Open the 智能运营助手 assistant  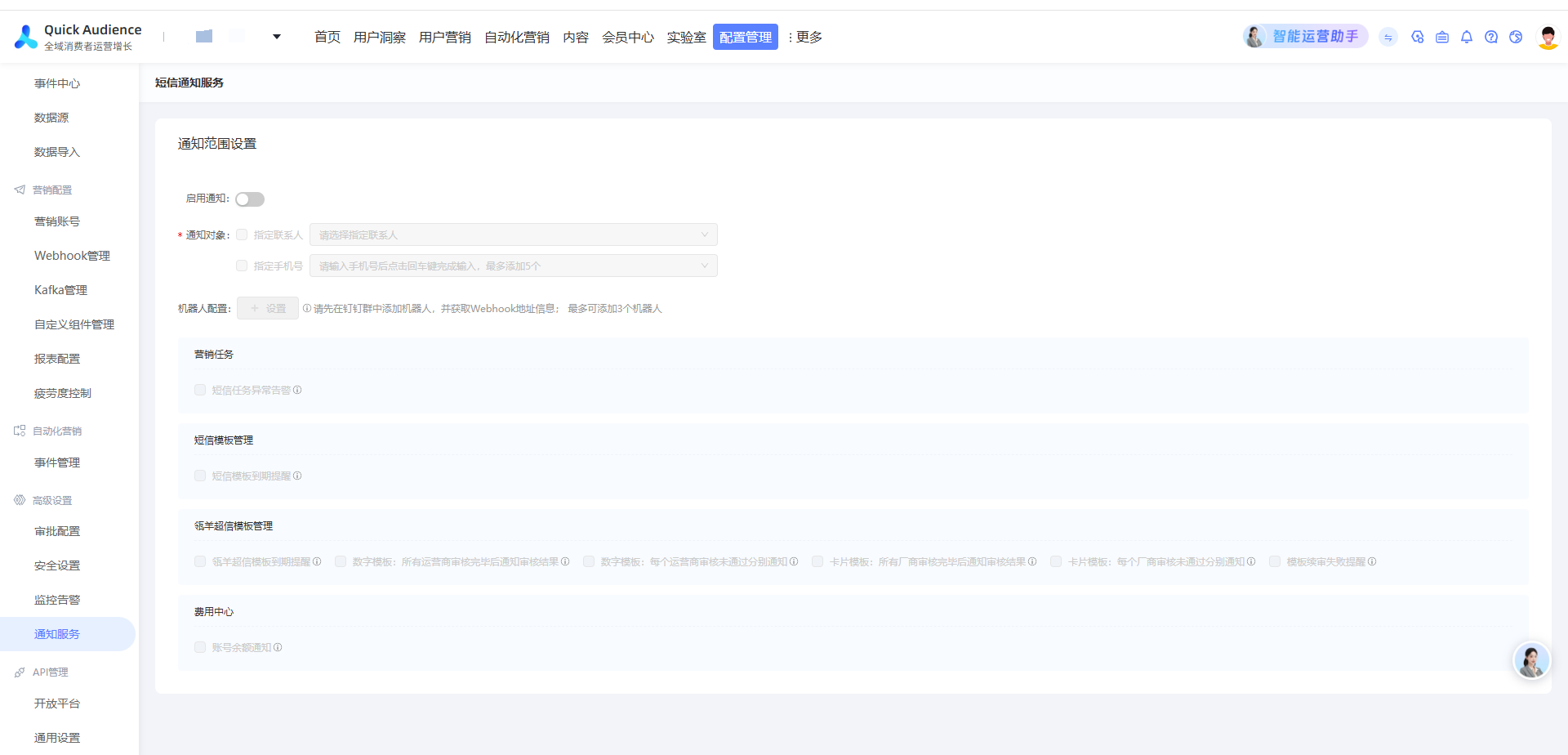(1305, 37)
